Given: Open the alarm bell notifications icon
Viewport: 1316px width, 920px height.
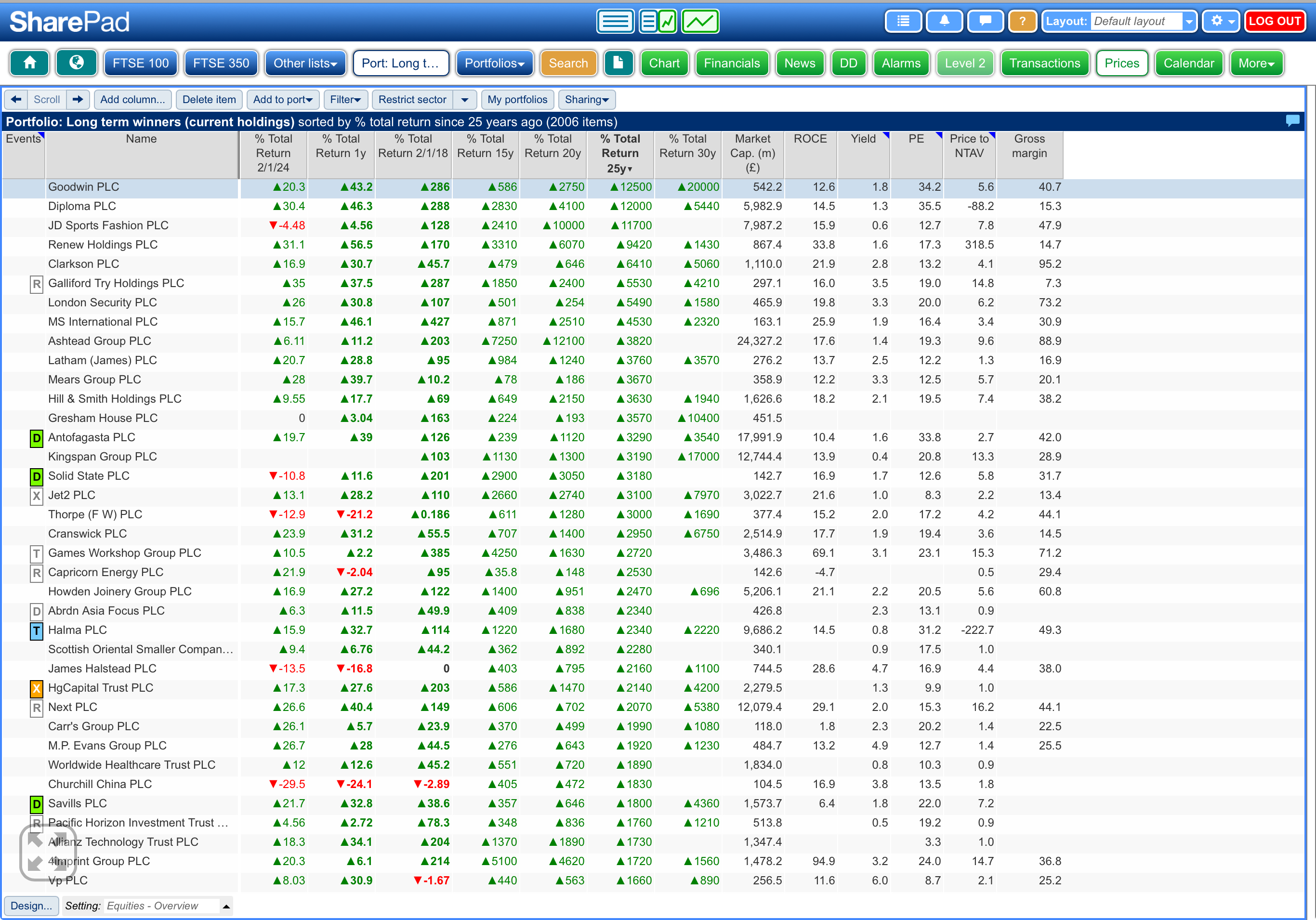Looking at the screenshot, I should click(x=944, y=22).
